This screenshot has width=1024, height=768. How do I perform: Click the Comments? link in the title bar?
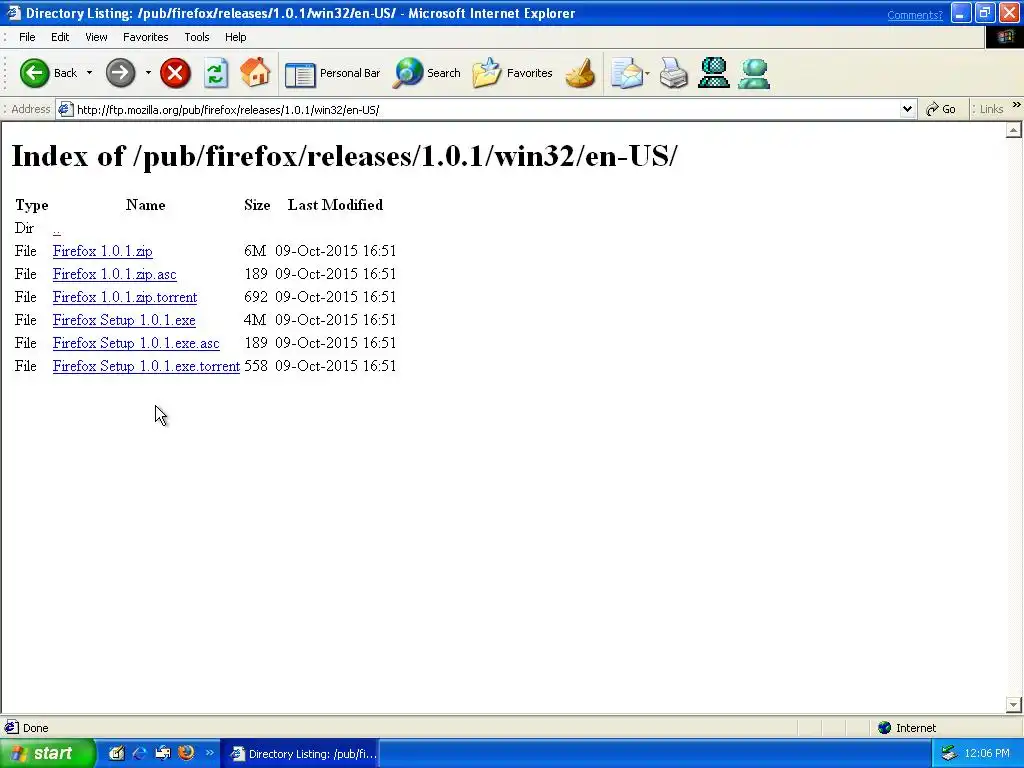914,15
